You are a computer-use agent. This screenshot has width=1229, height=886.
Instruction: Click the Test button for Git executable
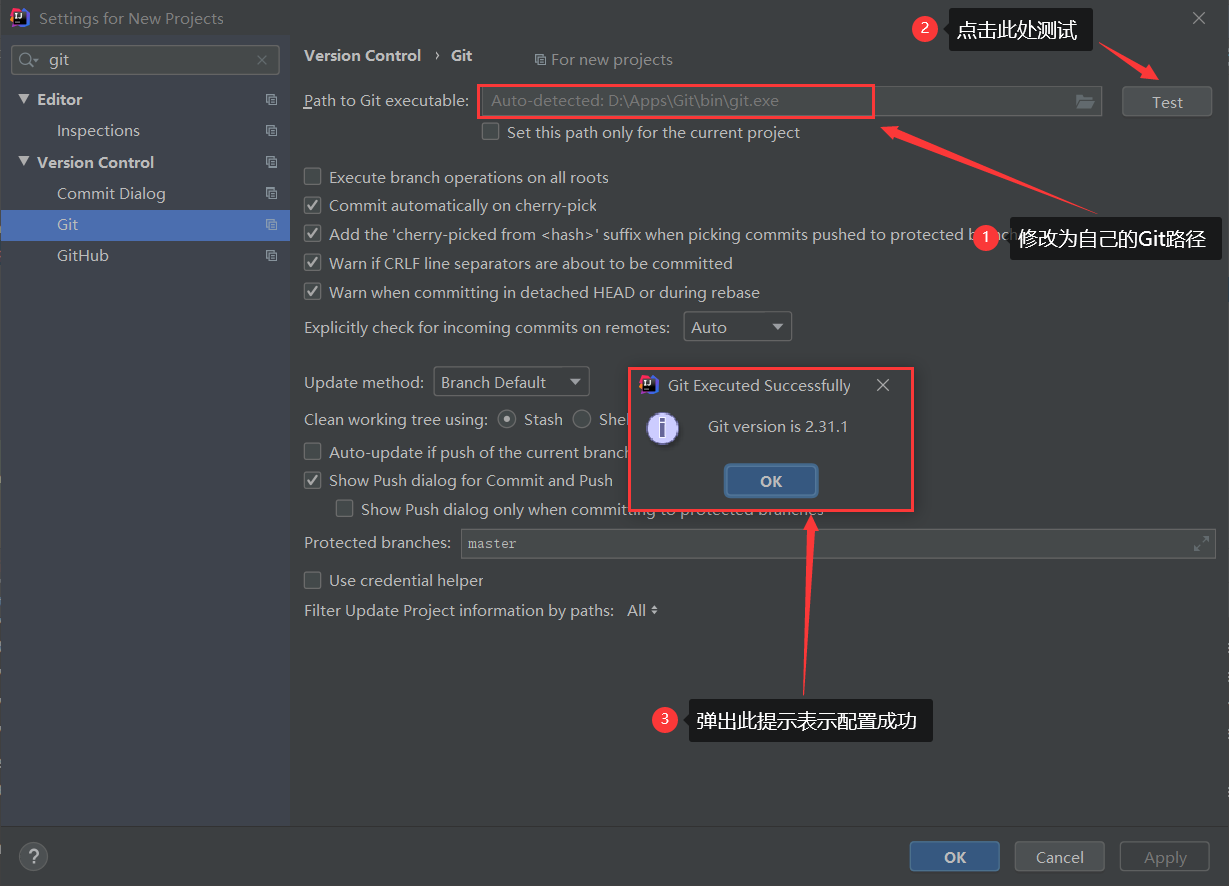click(1167, 101)
